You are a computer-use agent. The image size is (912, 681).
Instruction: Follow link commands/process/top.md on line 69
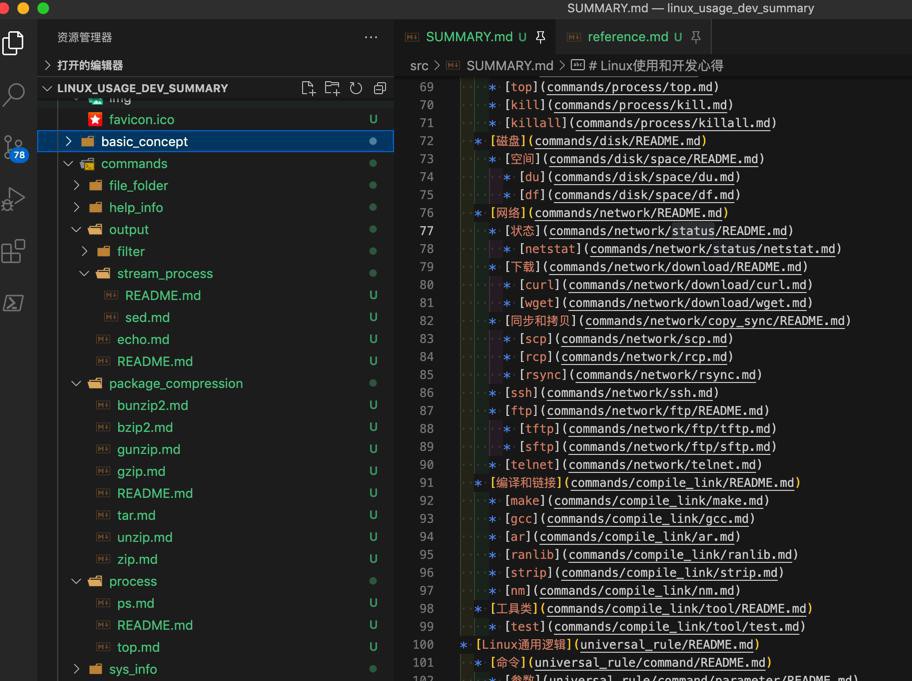629,87
